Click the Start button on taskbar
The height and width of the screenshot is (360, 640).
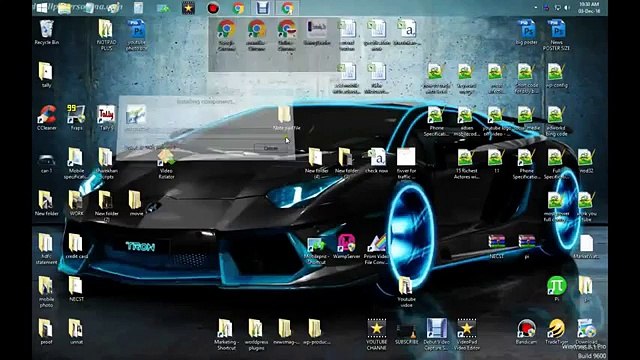(x=42, y=8)
